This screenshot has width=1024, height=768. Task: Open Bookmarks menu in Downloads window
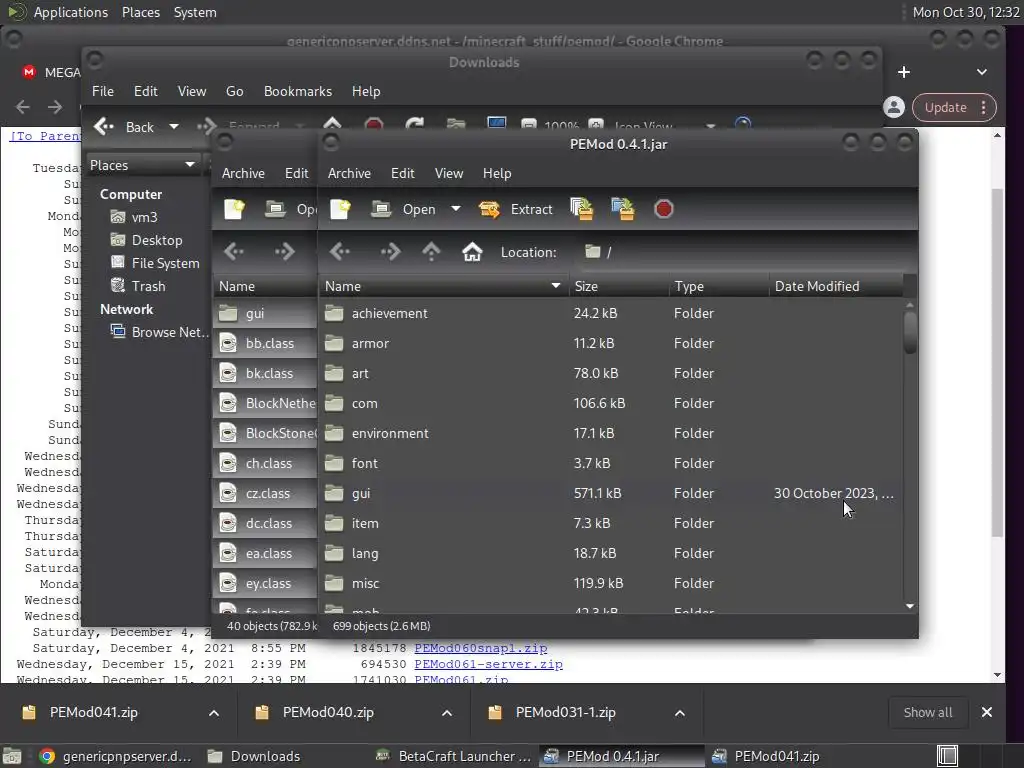298,91
